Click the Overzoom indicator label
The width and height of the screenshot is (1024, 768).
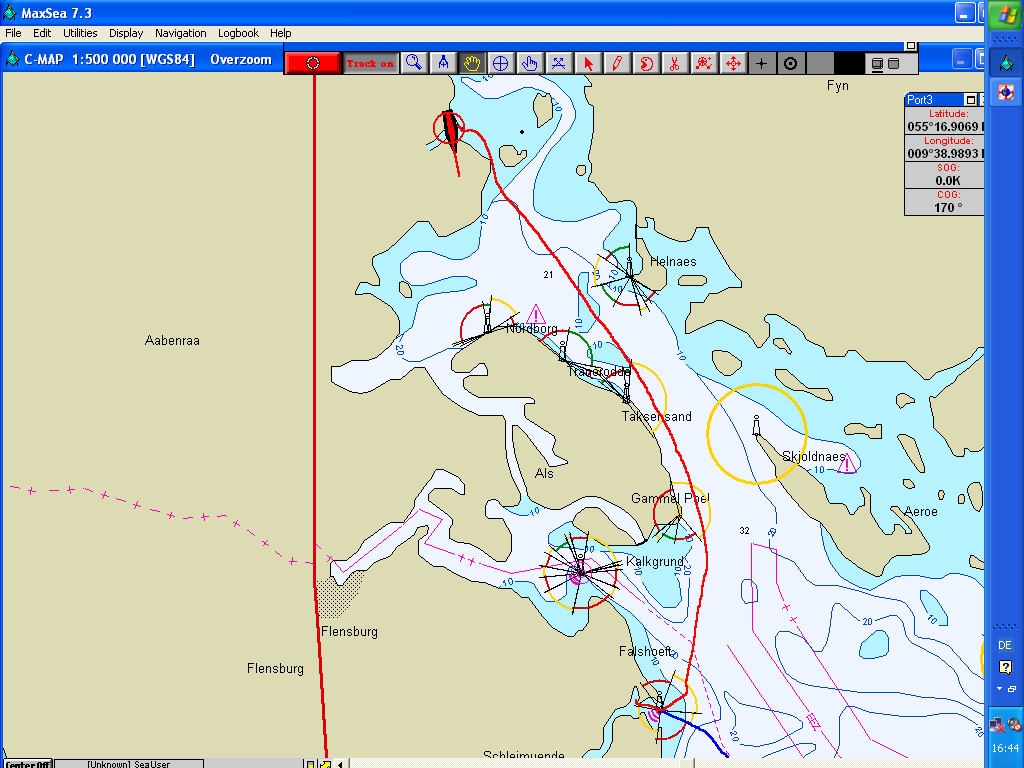click(240, 59)
